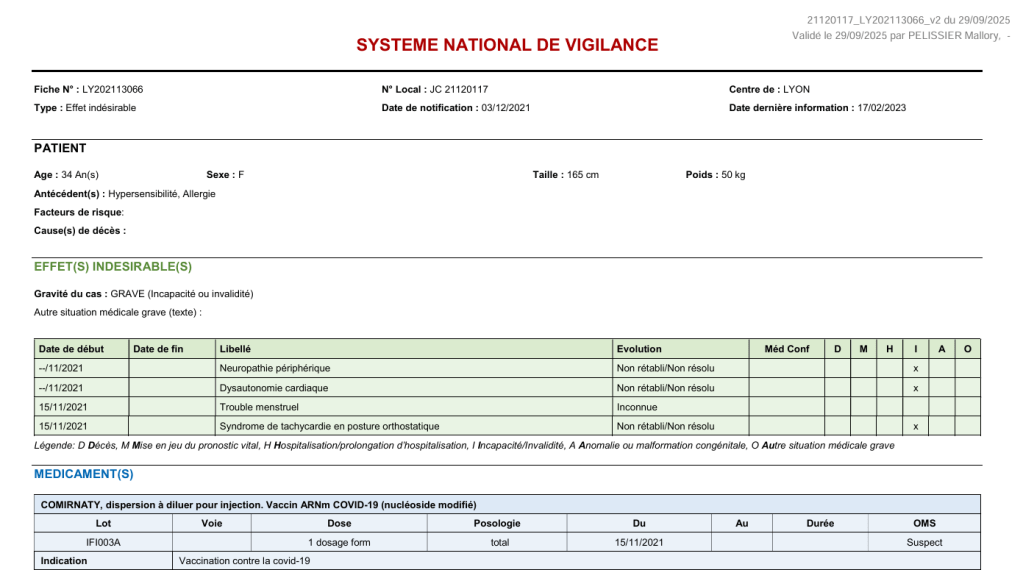Click the Vaccination contre la covid-19 indication
1023x570 pixels.
click(245, 561)
